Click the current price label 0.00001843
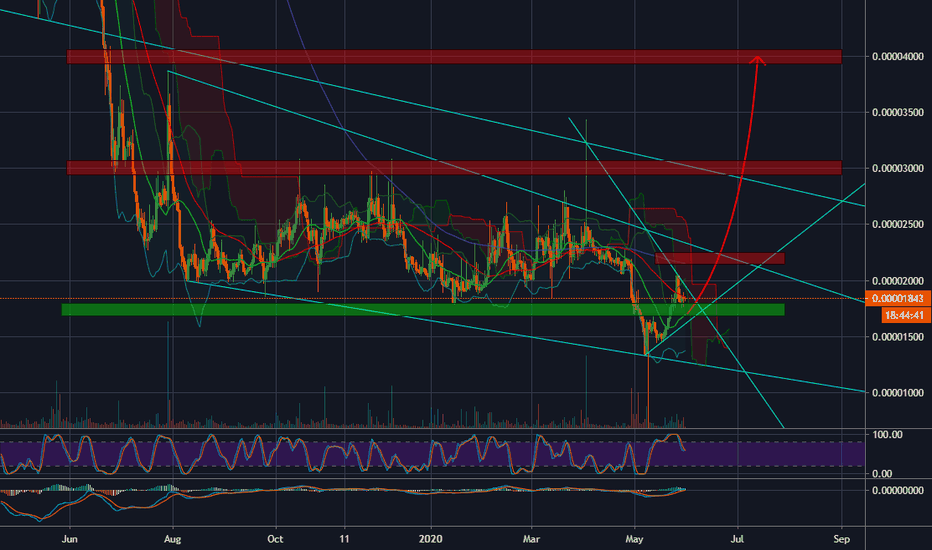The width and height of the screenshot is (932, 550). (898, 298)
